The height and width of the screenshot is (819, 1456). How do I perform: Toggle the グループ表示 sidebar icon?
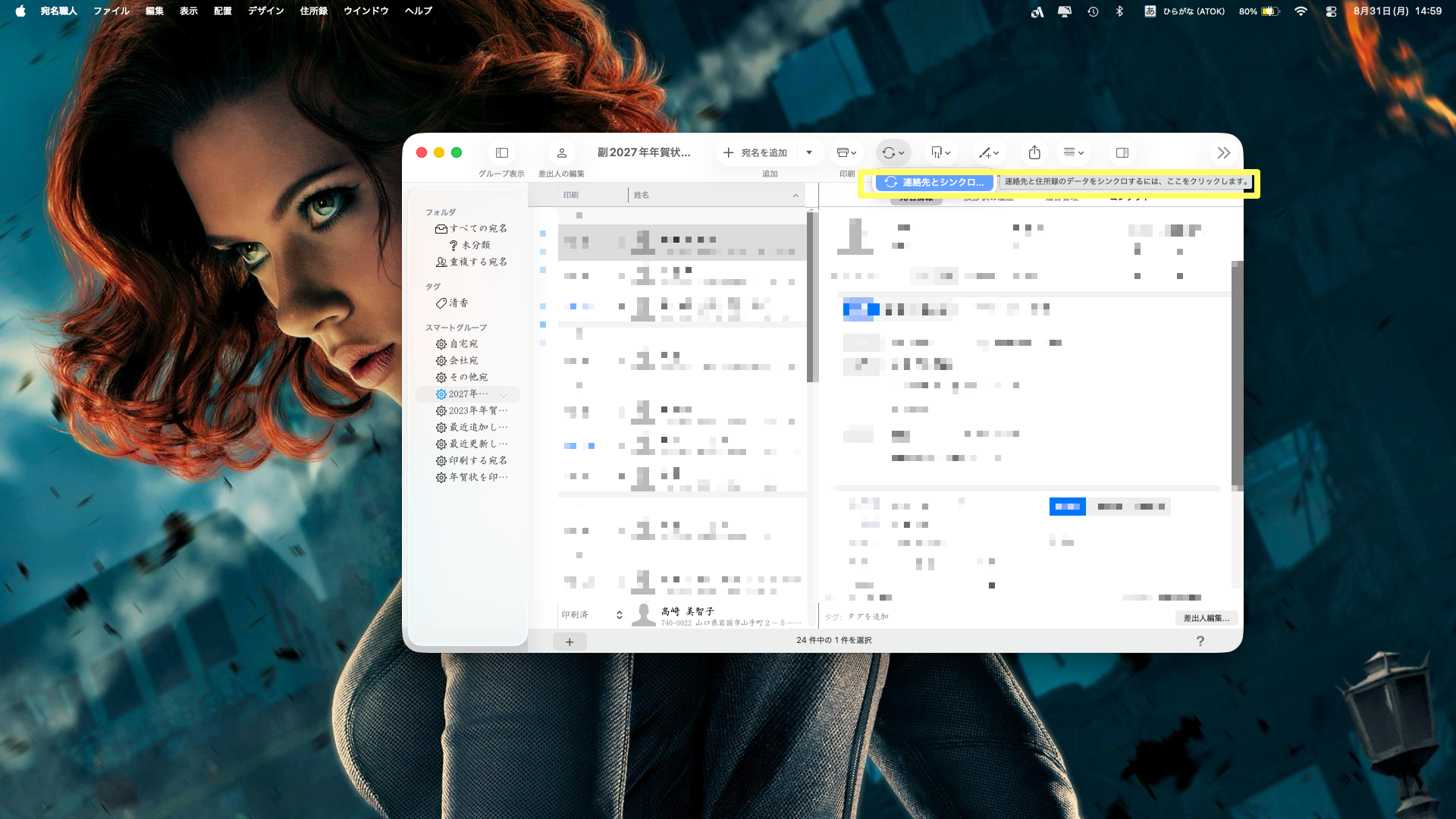[x=502, y=152]
